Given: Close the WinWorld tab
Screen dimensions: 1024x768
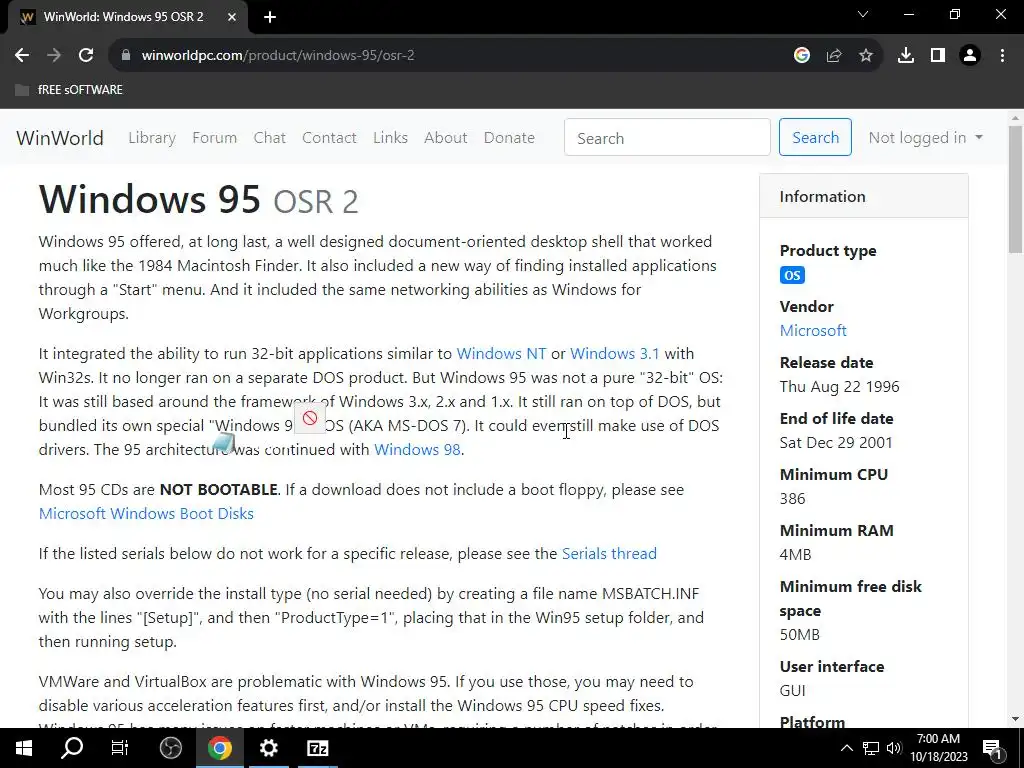Looking at the screenshot, I should coord(232,17).
